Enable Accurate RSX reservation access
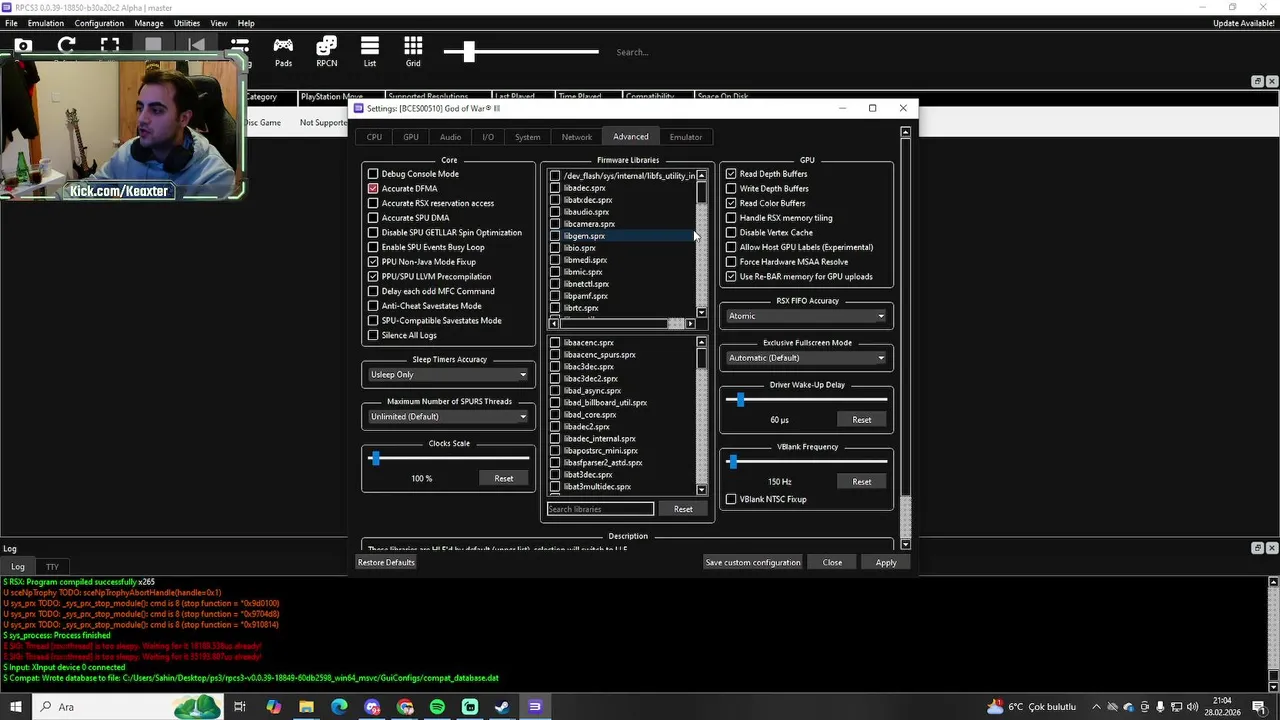1280x720 pixels. [373, 203]
